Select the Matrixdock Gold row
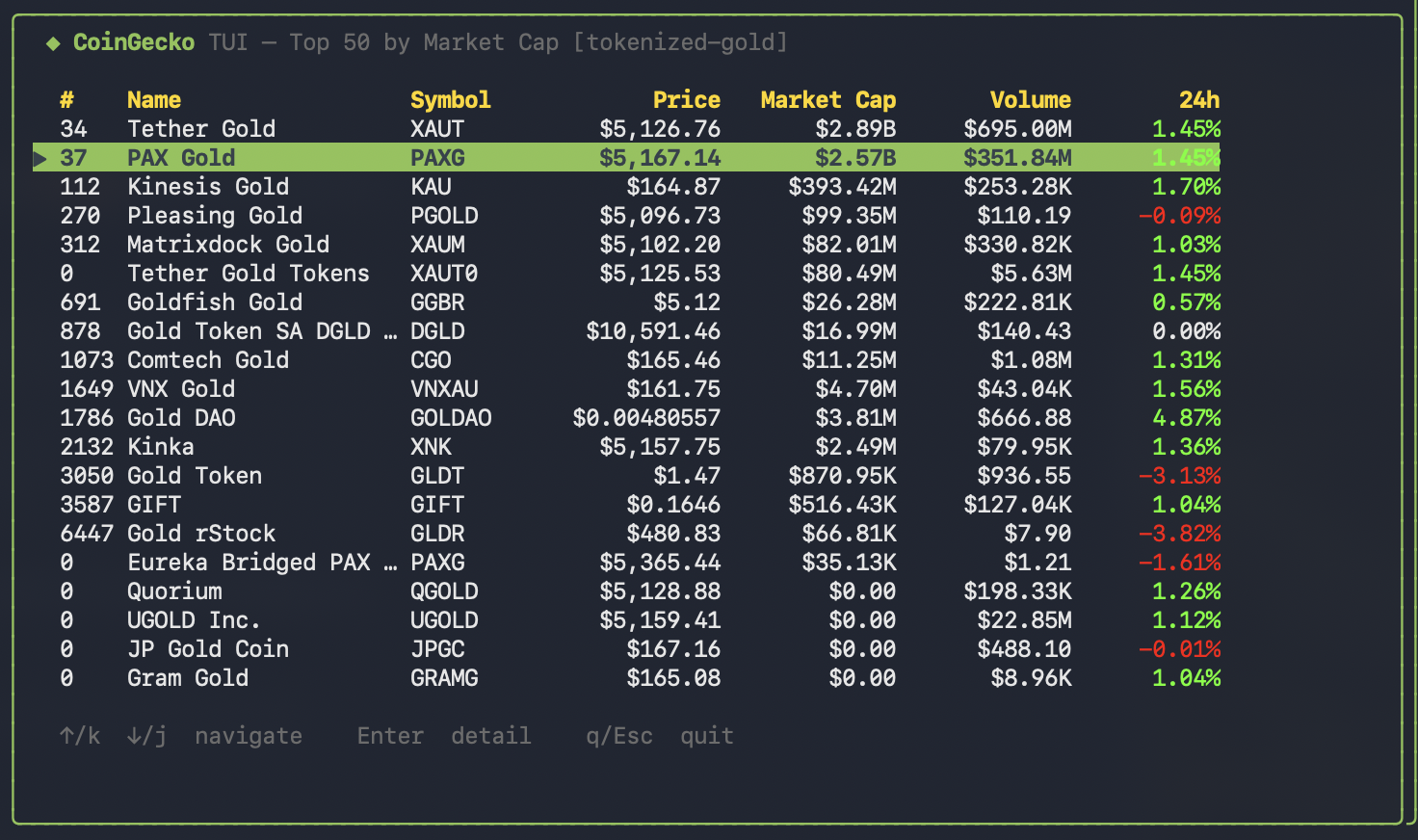1418x840 pixels. coord(627,245)
